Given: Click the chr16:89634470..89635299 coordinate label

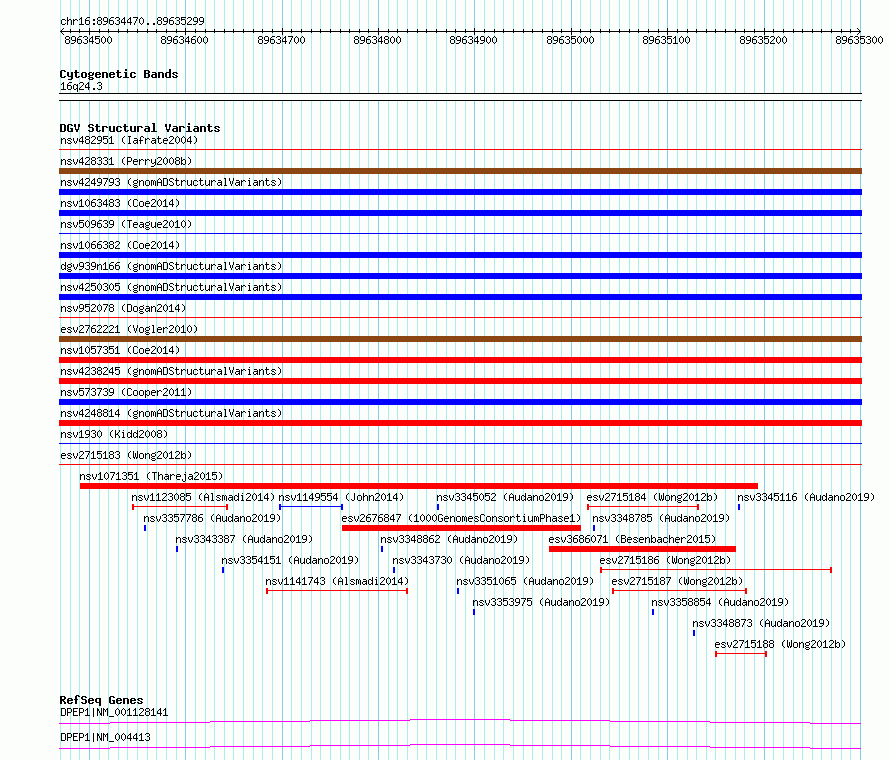Looking at the screenshot, I should pos(132,21).
